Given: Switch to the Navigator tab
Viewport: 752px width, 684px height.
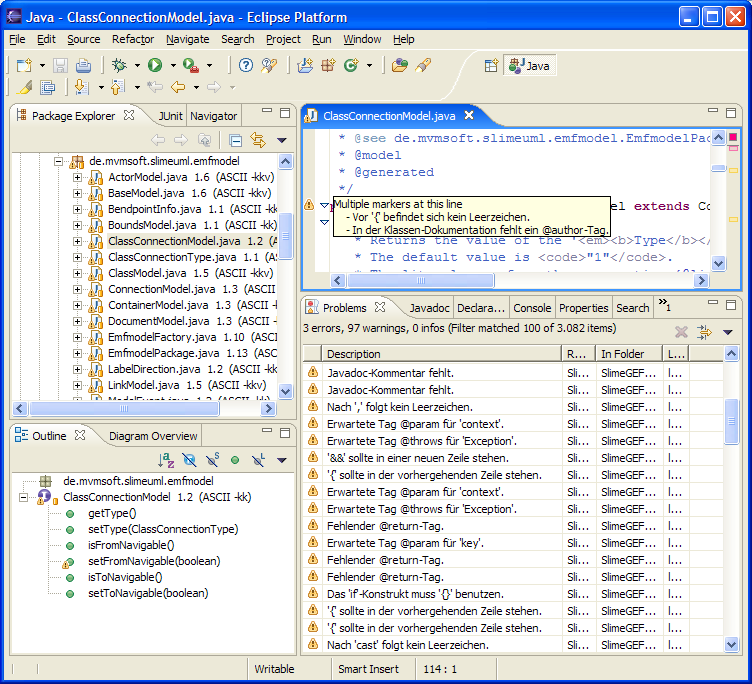Looking at the screenshot, I should coord(213,116).
